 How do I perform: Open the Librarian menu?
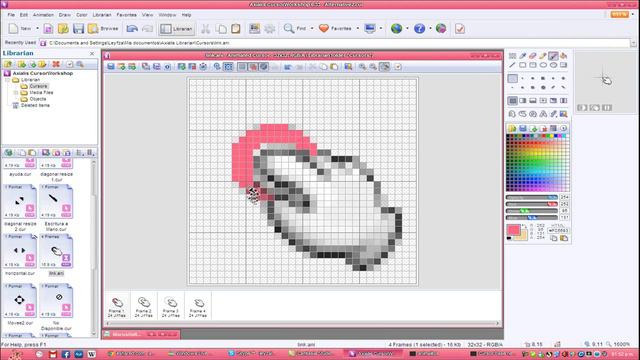tap(102, 15)
